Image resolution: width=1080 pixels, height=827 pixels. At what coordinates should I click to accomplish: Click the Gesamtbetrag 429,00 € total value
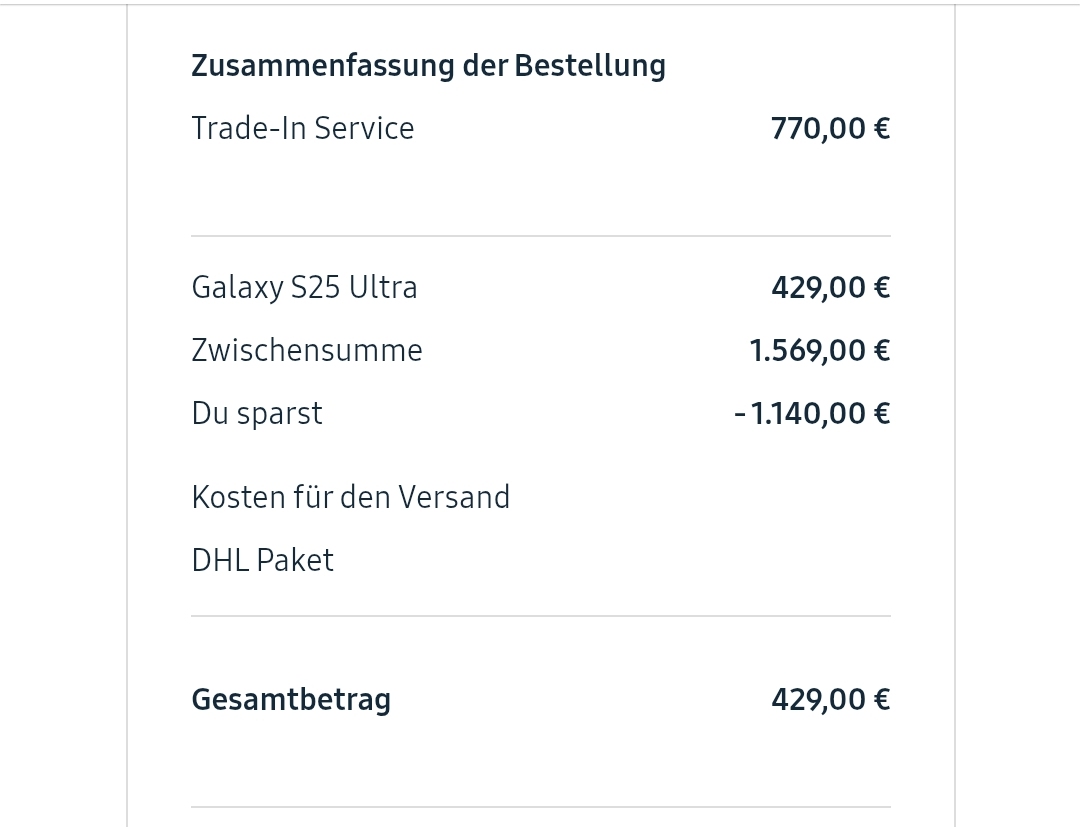pos(830,700)
